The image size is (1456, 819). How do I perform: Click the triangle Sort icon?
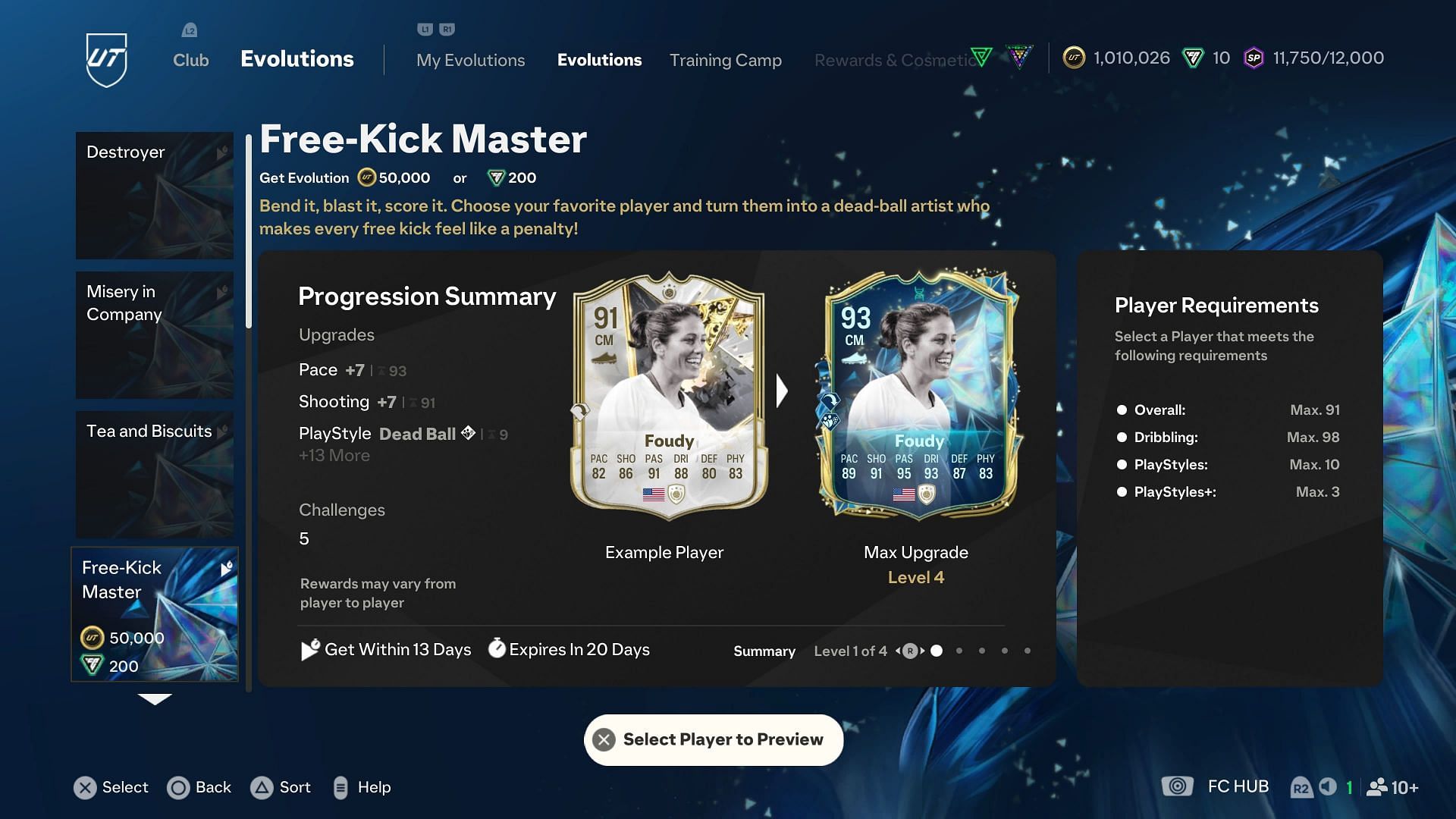[x=262, y=788]
